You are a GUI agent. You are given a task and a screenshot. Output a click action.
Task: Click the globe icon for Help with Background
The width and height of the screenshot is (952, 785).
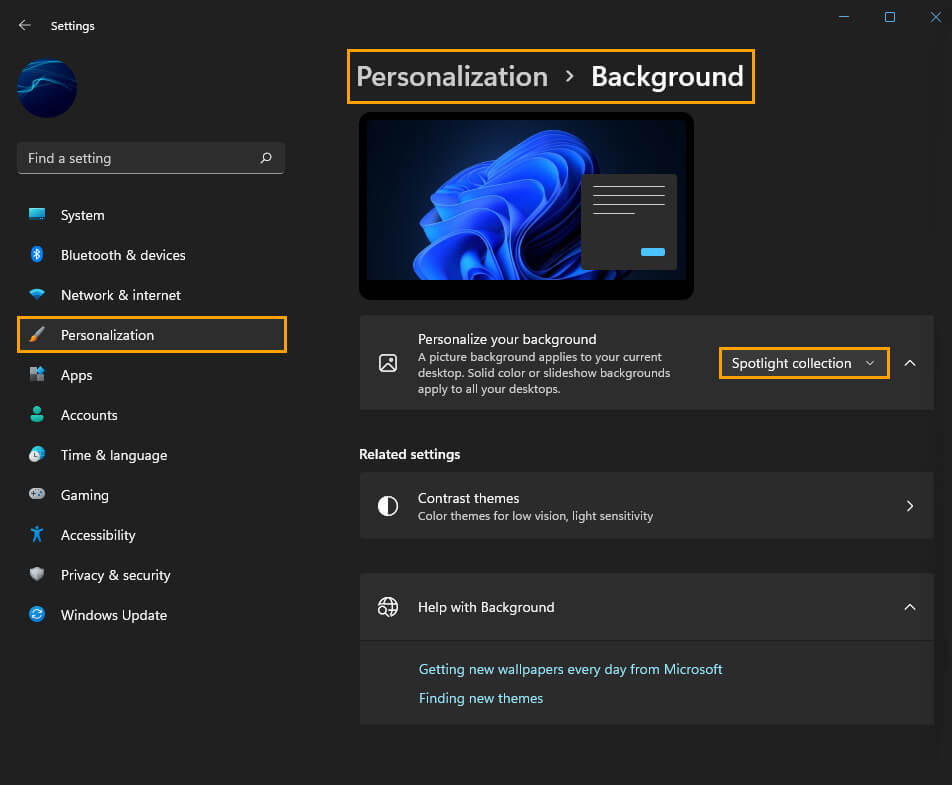[388, 607]
